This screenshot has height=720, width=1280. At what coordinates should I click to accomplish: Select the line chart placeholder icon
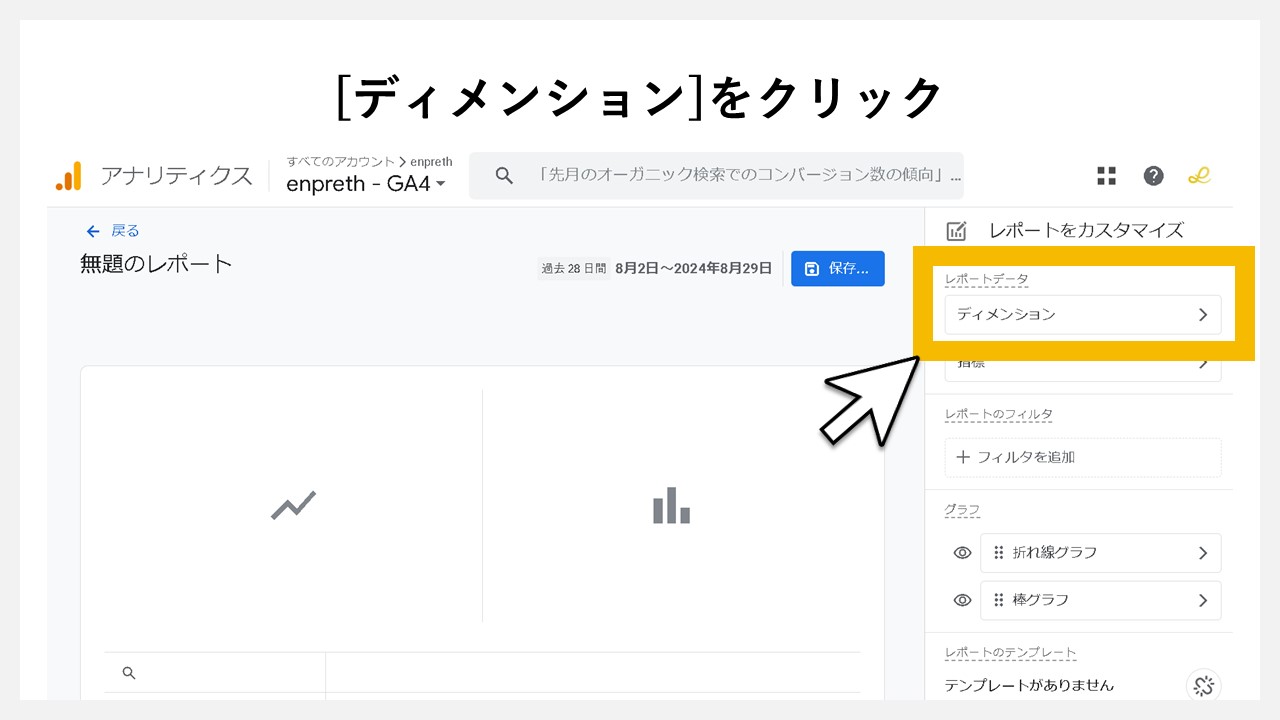coord(293,505)
